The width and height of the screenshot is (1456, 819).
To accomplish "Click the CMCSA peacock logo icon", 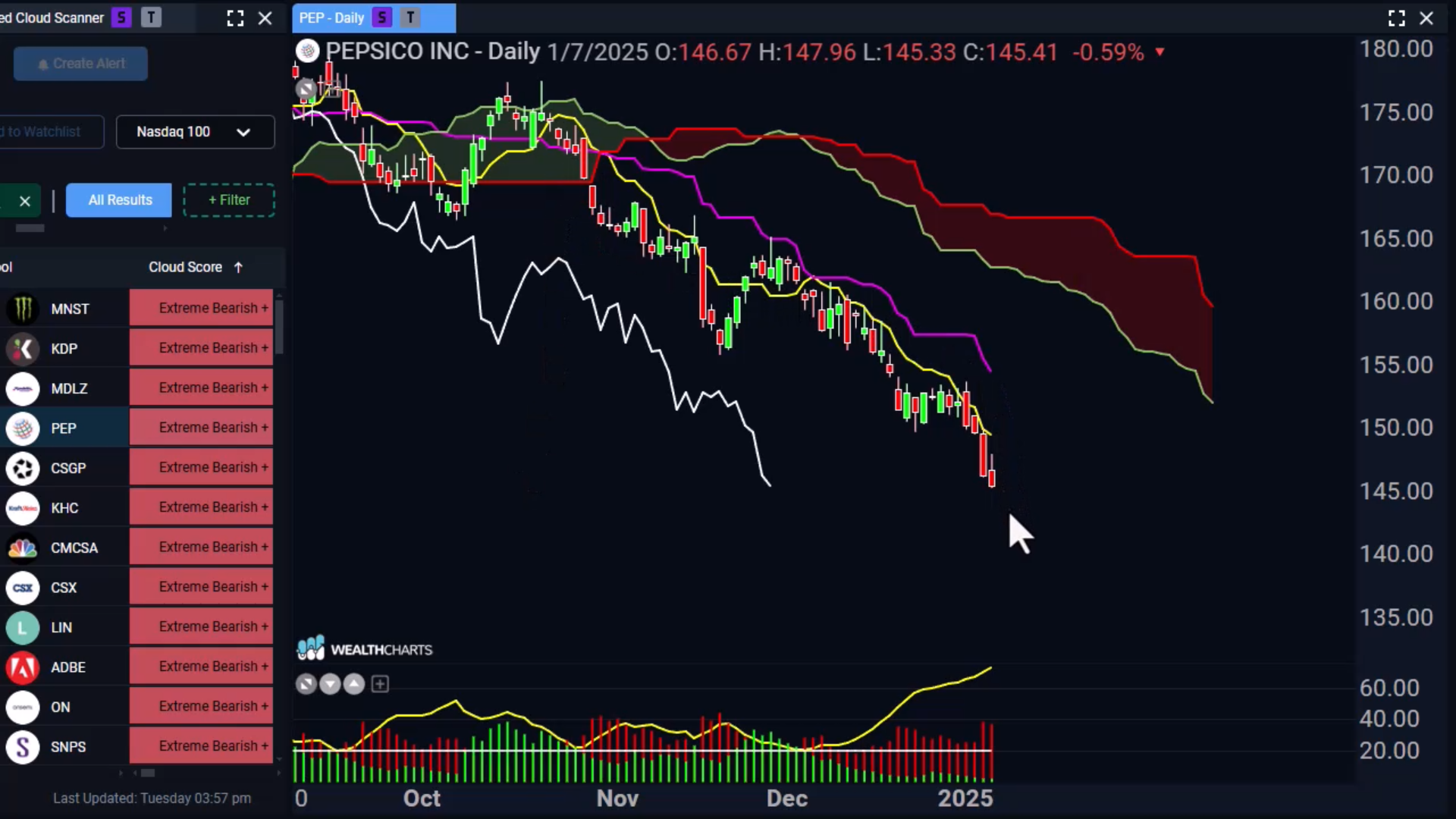I will tap(23, 548).
